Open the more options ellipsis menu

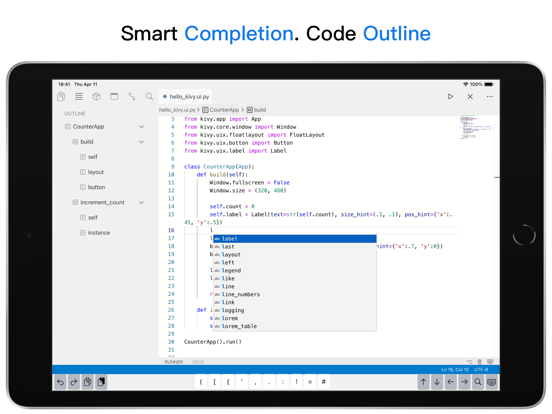[x=490, y=96]
